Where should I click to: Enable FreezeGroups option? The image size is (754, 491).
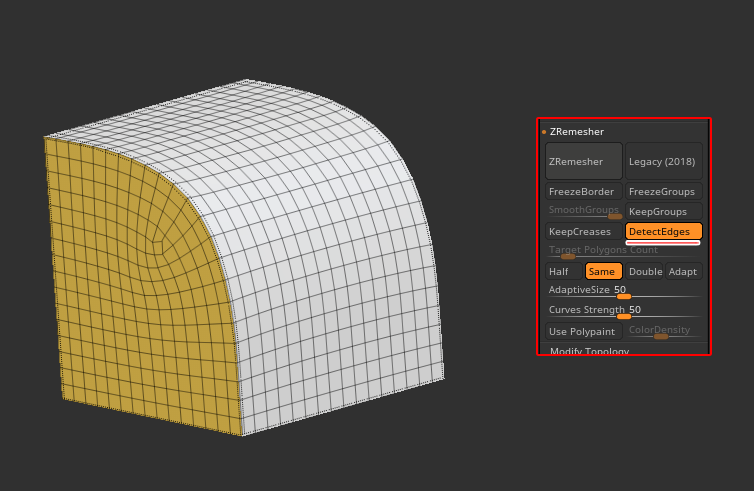point(663,191)
